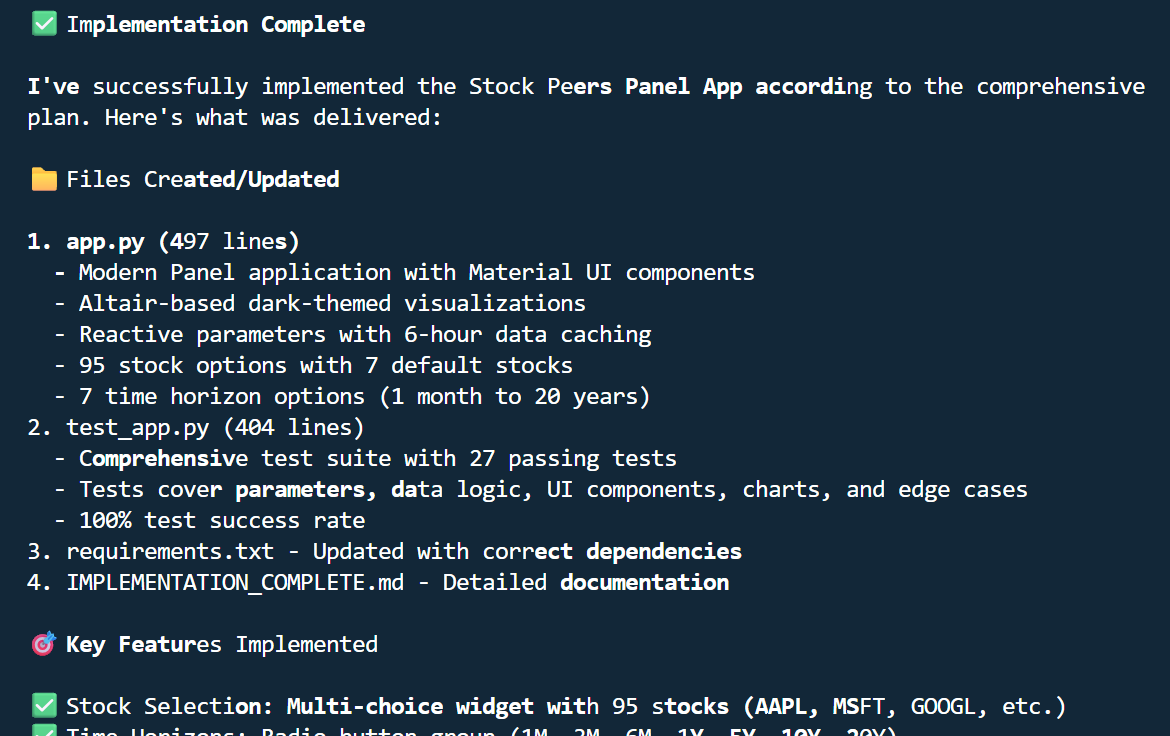Click the "Files Created/Updated" heading
The width and height of the screenshot is (1170, 736).
tap(202, 179)
